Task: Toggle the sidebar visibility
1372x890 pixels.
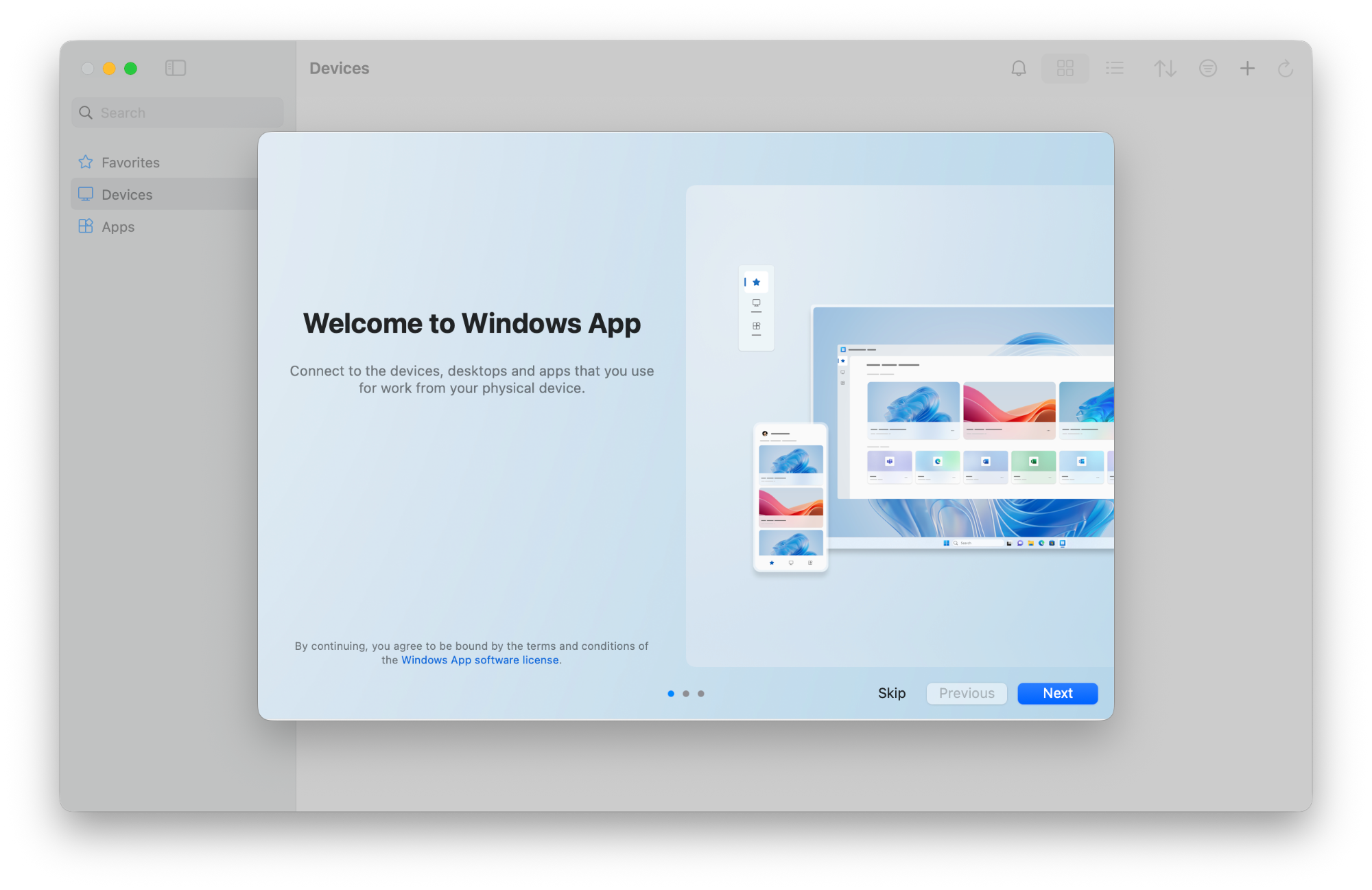Action: [x=176, y=68]
